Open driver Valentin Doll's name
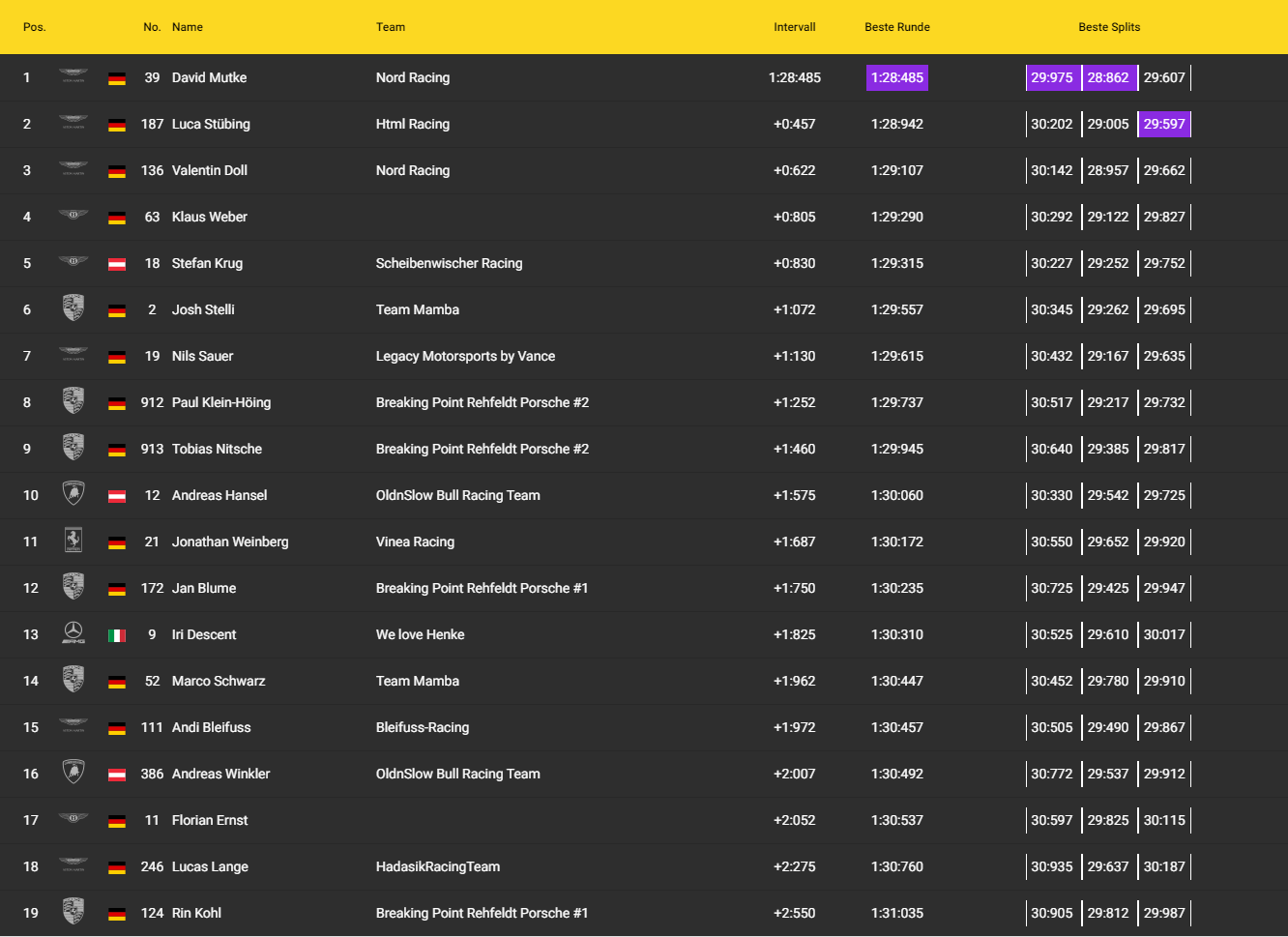Screen dimensions: 1288x937 pyautogui.click(x=209, y=170)
